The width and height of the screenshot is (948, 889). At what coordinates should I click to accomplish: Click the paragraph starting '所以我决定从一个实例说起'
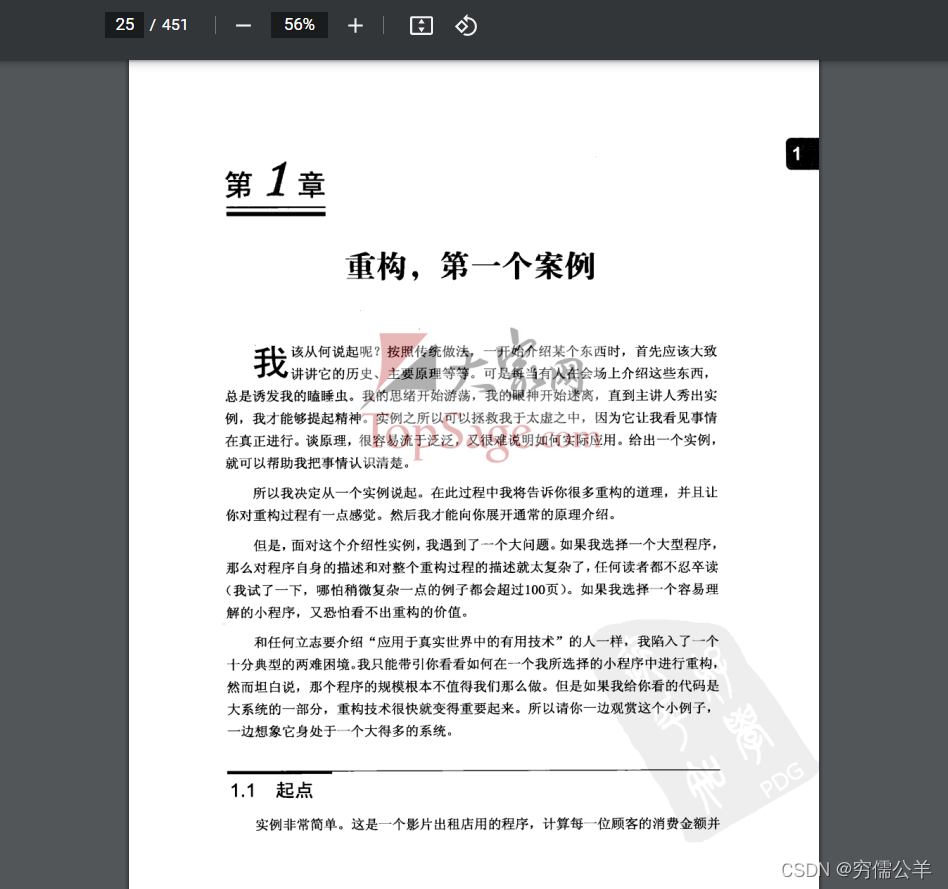pos(472,504)
